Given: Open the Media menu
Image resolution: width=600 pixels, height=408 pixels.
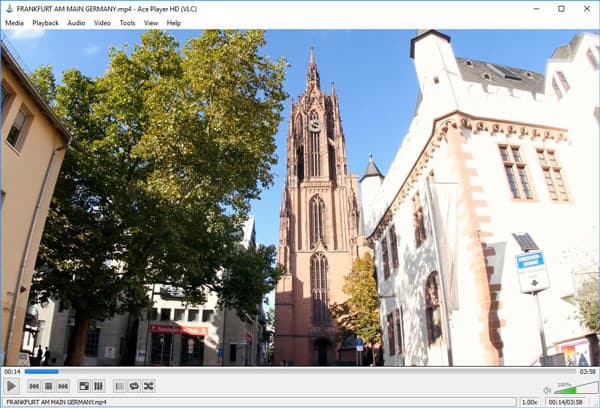Looking at the screenshot, I should (x=14, y=22).
